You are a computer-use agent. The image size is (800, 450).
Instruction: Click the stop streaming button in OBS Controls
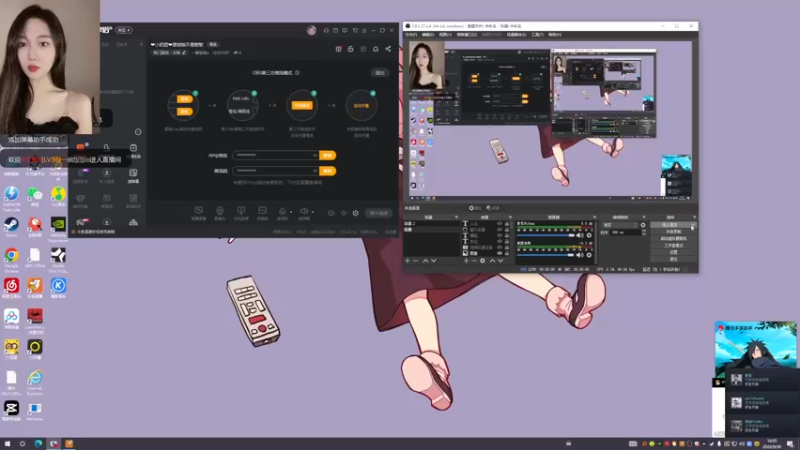tap(670, 224)
